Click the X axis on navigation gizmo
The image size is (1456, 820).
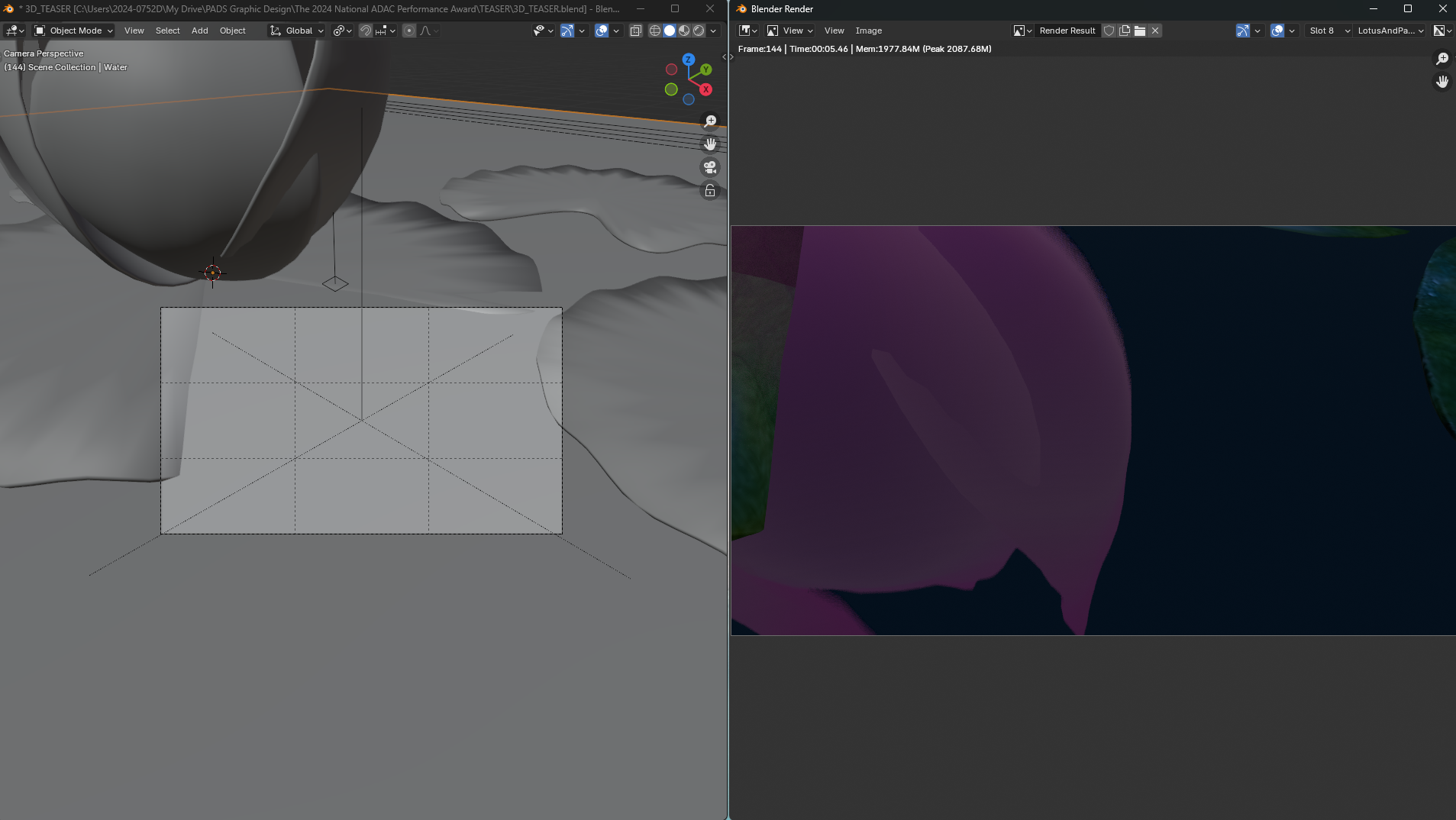[x=706, y=89]
